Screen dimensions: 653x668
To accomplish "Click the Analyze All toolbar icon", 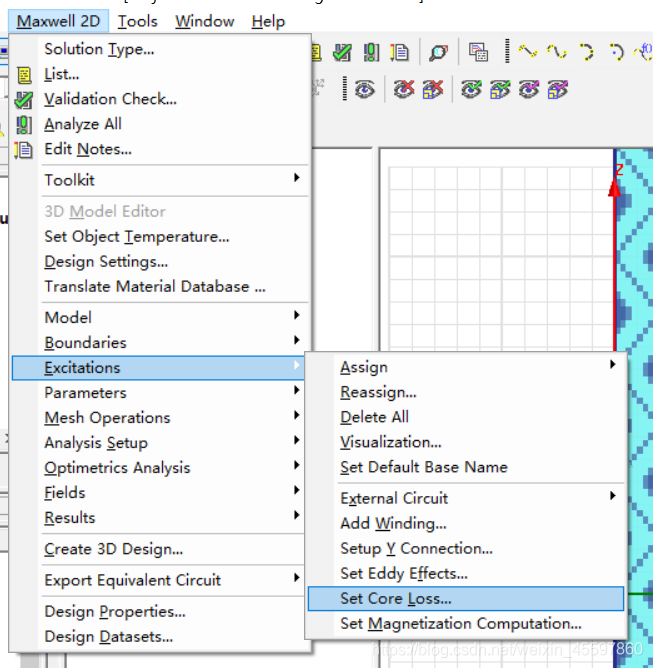I will (371, 52).
